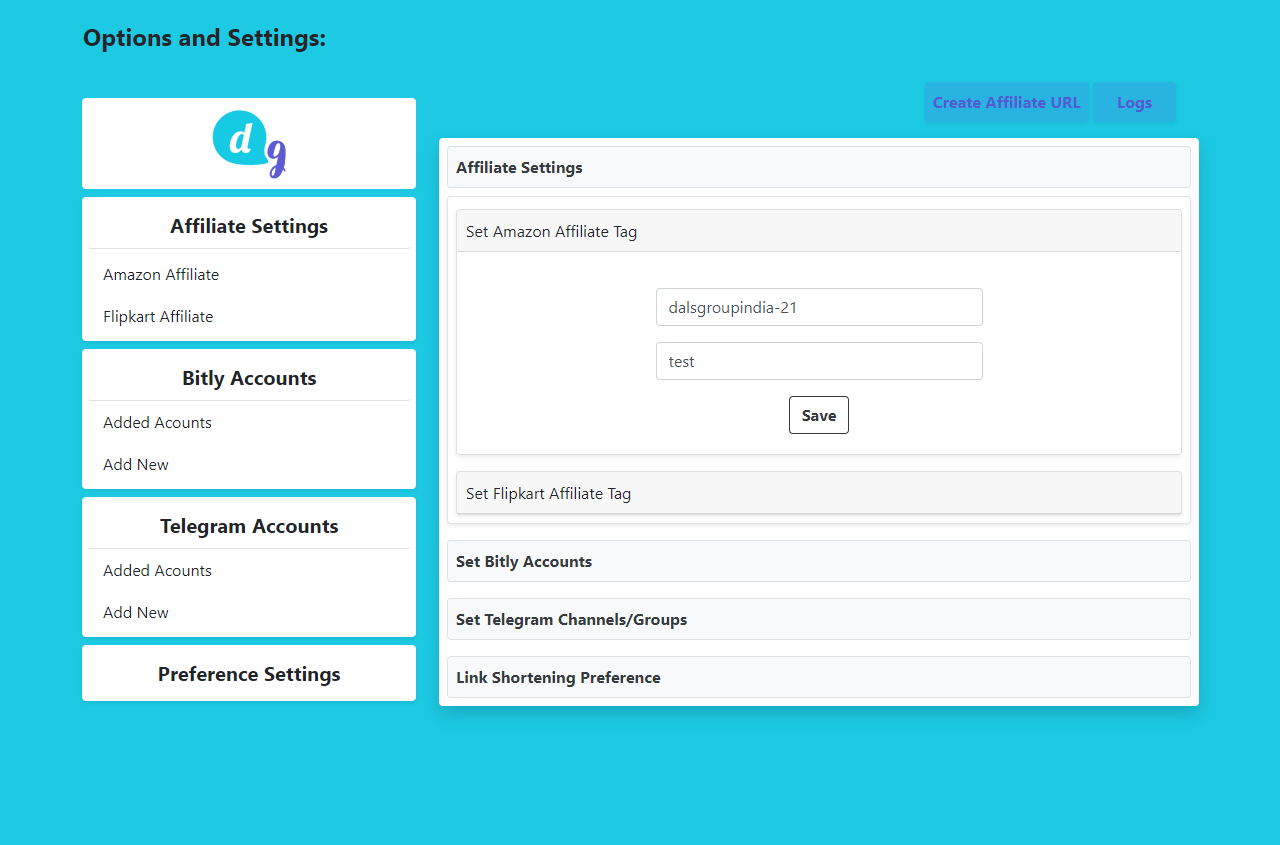Viewport: 1280px width, 845px height.
Task: Collapse the Affiliate Settings accordion header
Action: pyautogui.click(x=818, y=167)
